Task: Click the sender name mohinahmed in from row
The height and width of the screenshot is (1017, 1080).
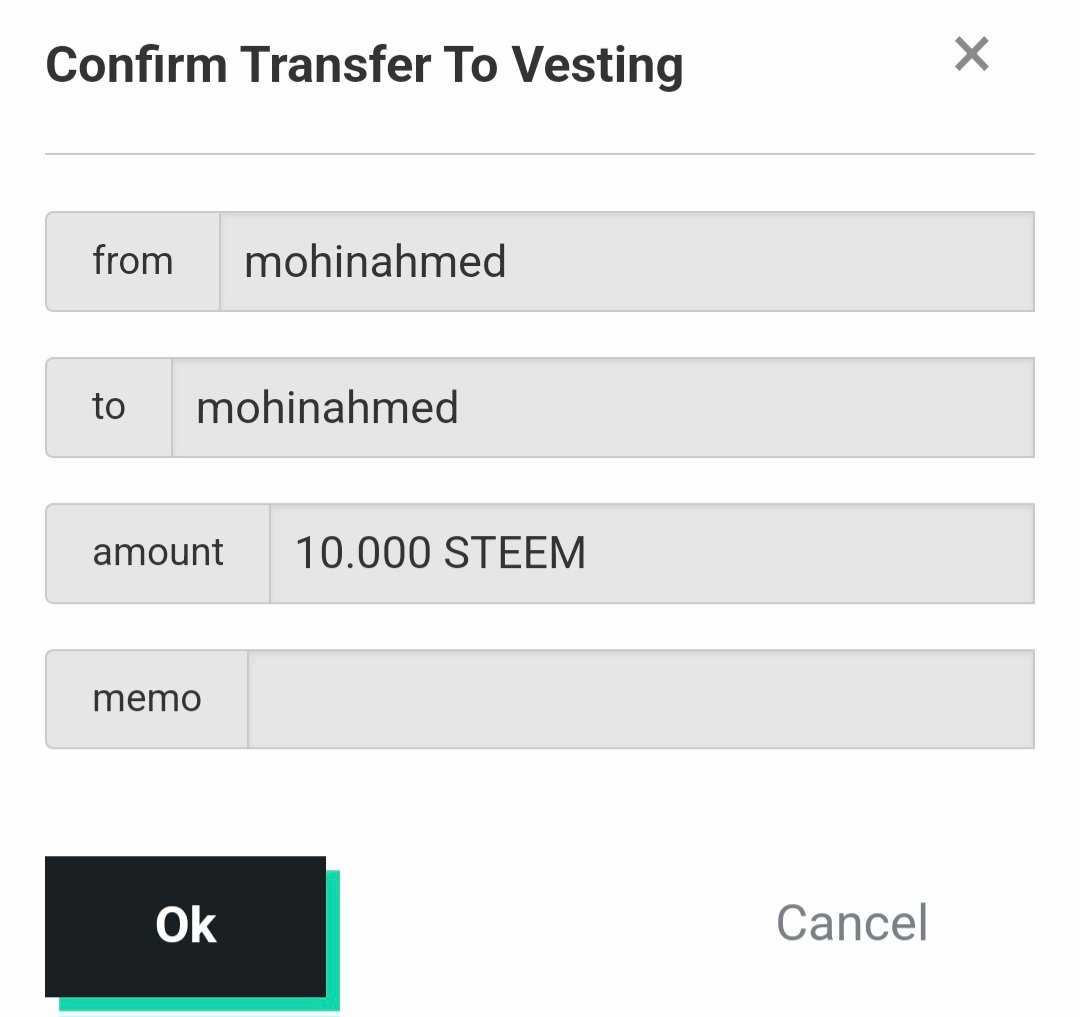Action: pos(375,262)
